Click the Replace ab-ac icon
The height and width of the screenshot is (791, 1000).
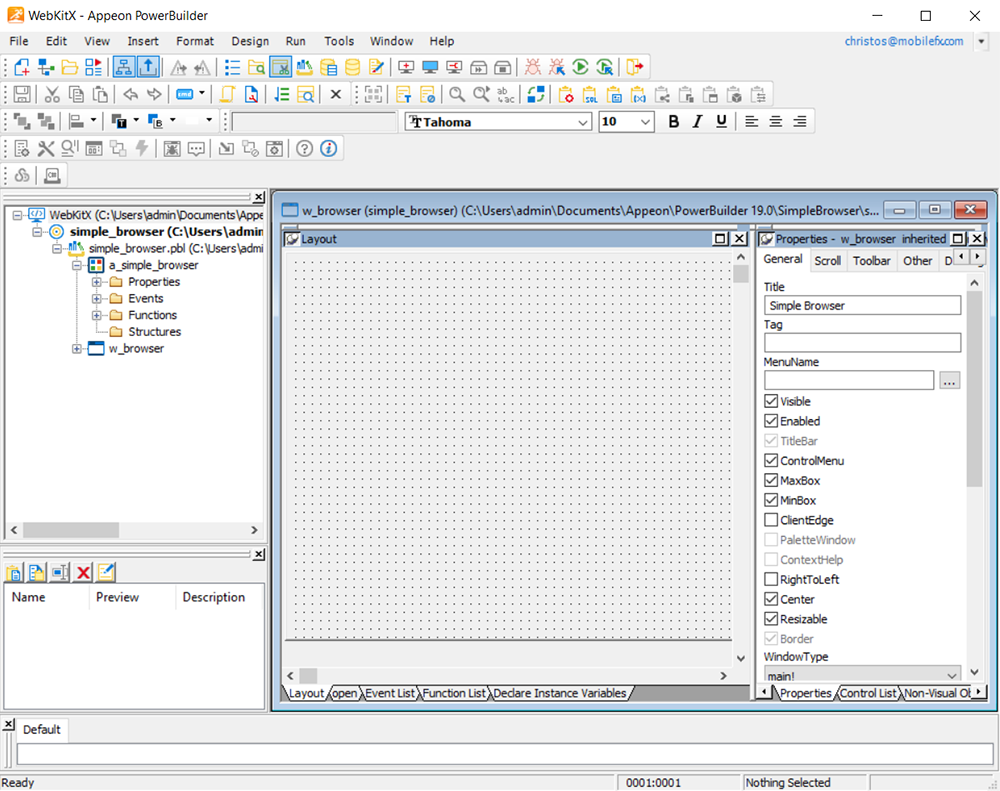pos(505,95)
